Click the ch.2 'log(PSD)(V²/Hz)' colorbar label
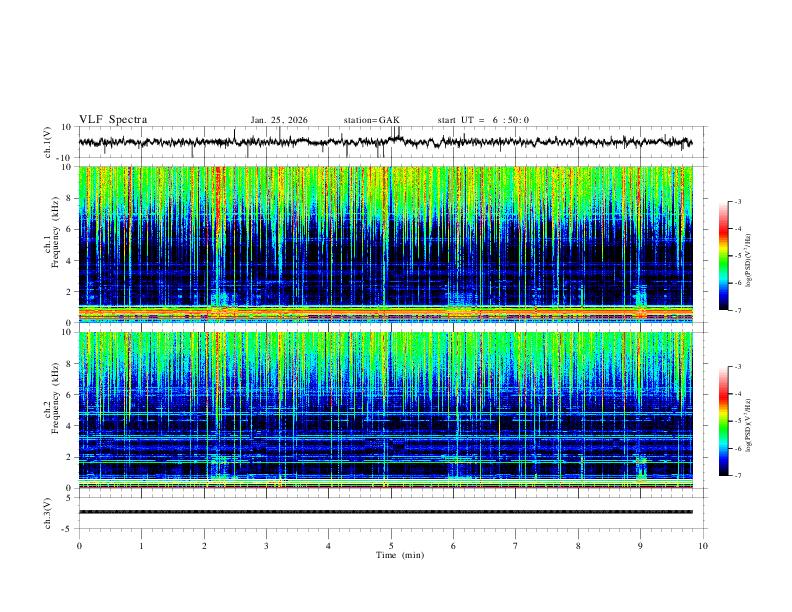 749,425
